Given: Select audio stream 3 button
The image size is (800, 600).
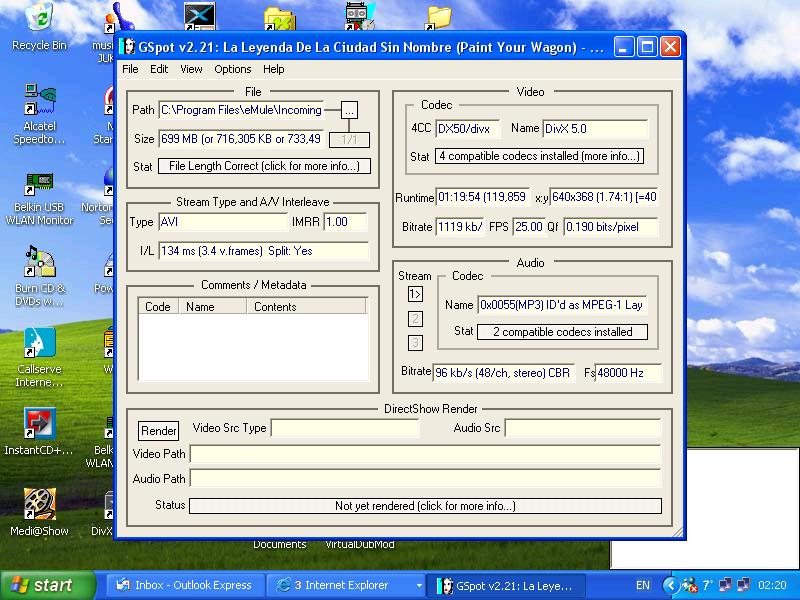Looking at the screenshot, I should click(415, 342).
